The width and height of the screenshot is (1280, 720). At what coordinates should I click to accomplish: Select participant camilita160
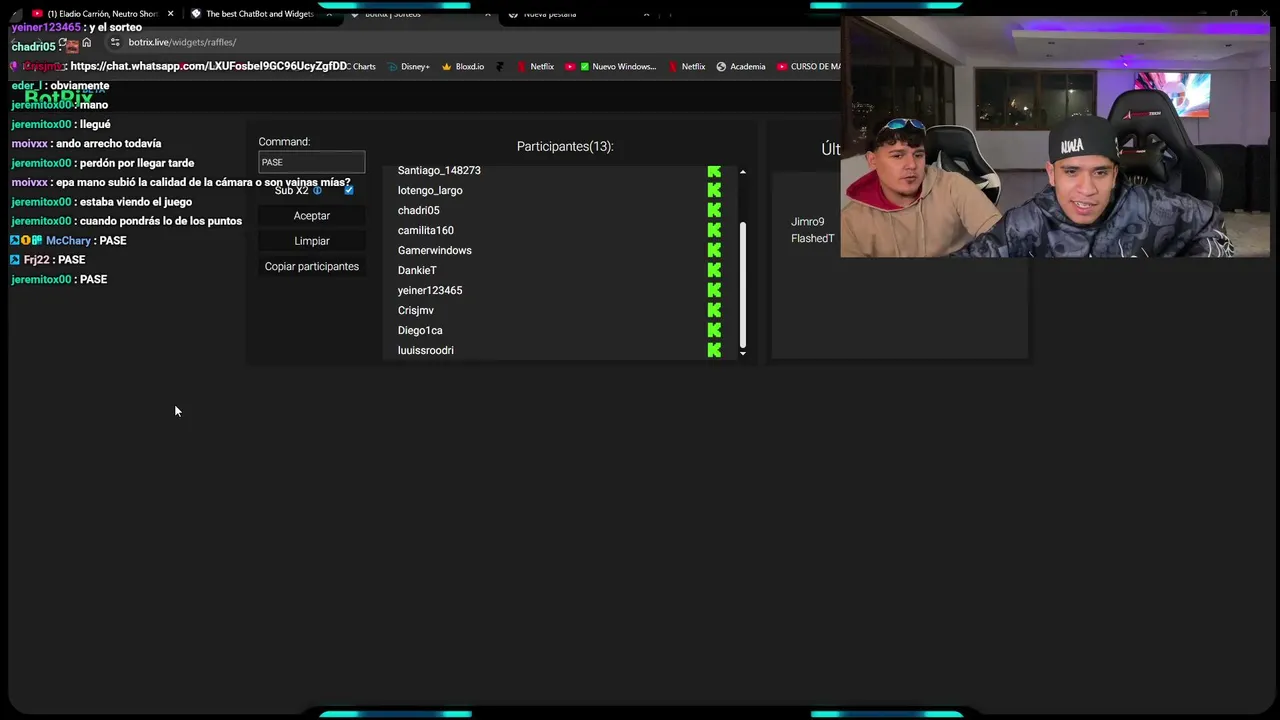[426, 230]
